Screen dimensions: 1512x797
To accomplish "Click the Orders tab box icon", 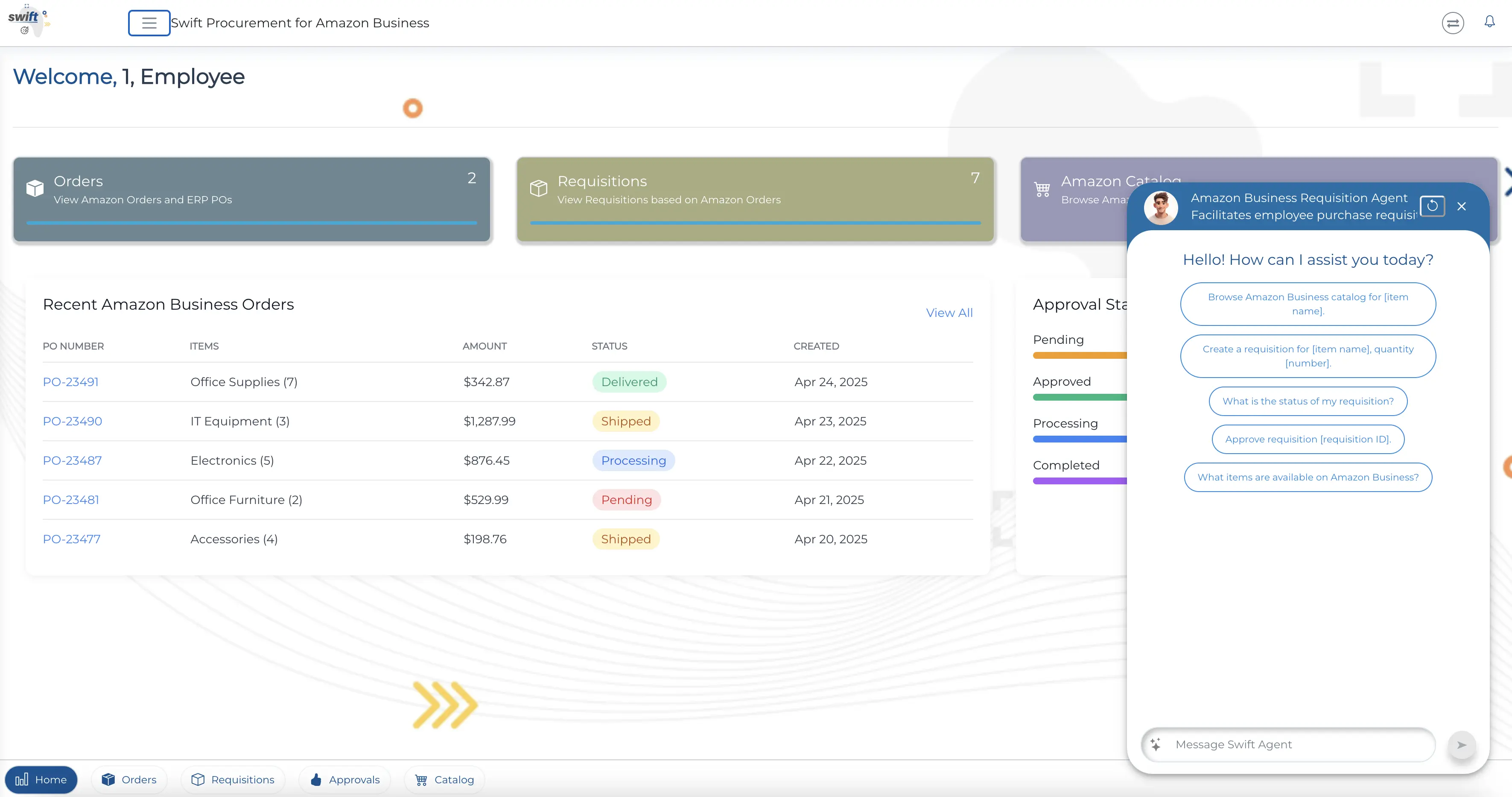I will point(108,779).
